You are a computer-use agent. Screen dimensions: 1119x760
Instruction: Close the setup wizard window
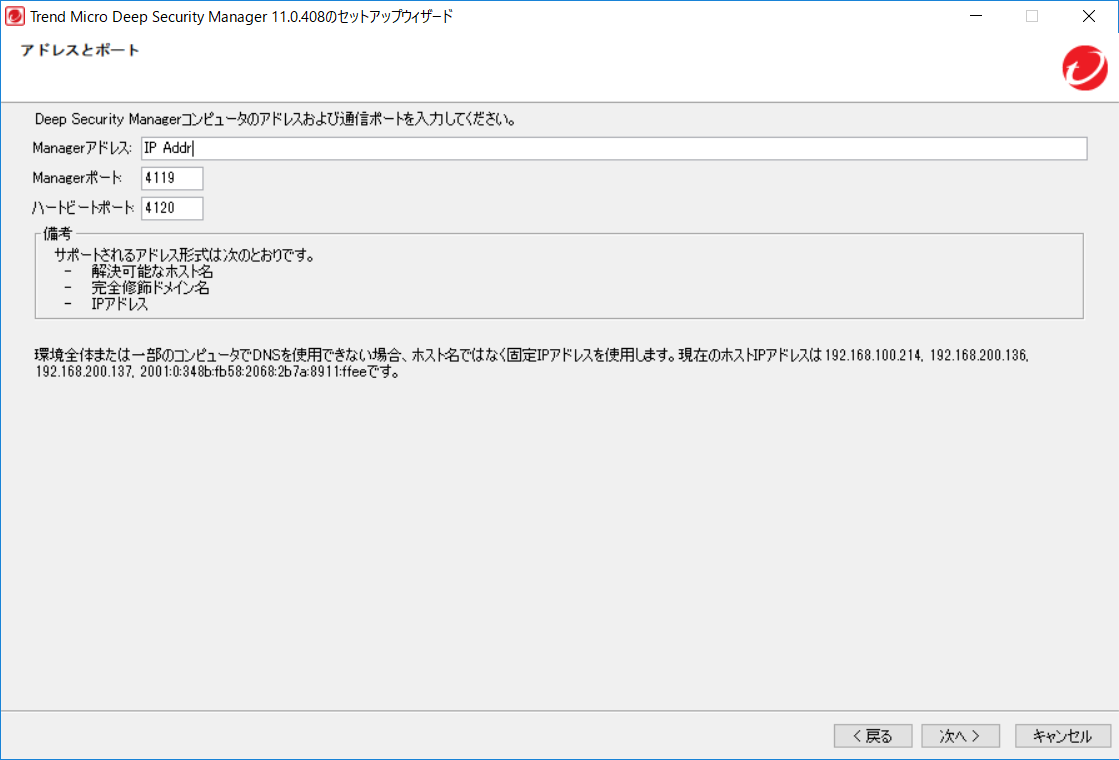1088,16
